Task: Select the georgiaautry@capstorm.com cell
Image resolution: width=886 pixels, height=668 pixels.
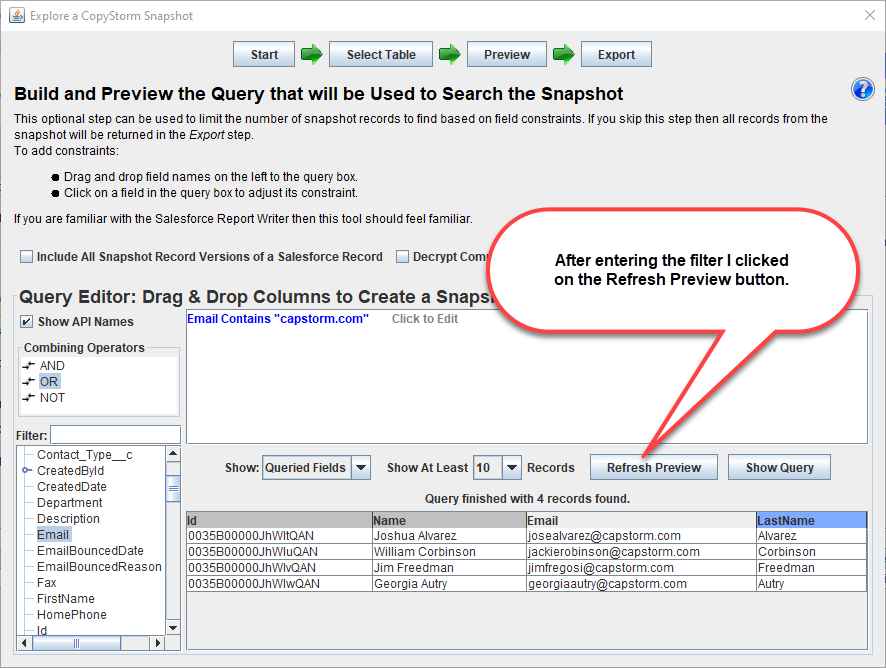Action: click(x=641, y=584)
